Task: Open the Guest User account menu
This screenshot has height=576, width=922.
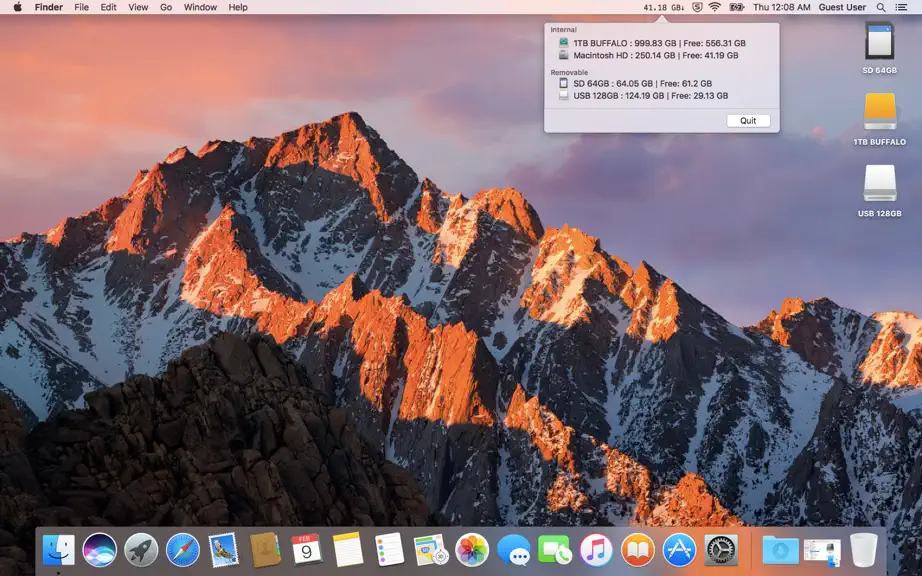Action: pyautogui.click(x=842, y=7)
